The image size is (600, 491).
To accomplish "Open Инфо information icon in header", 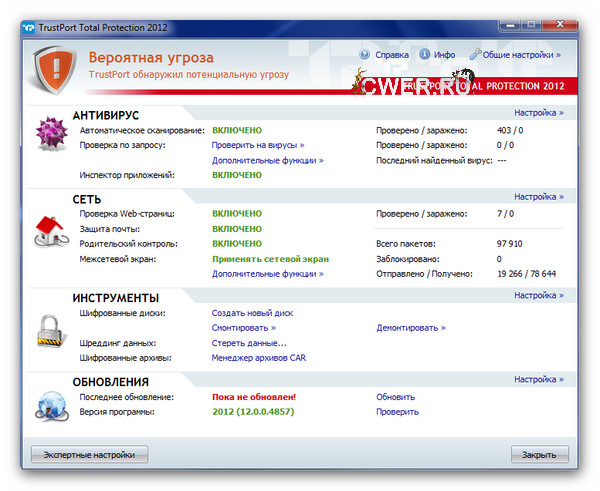I will coord(425,55).
